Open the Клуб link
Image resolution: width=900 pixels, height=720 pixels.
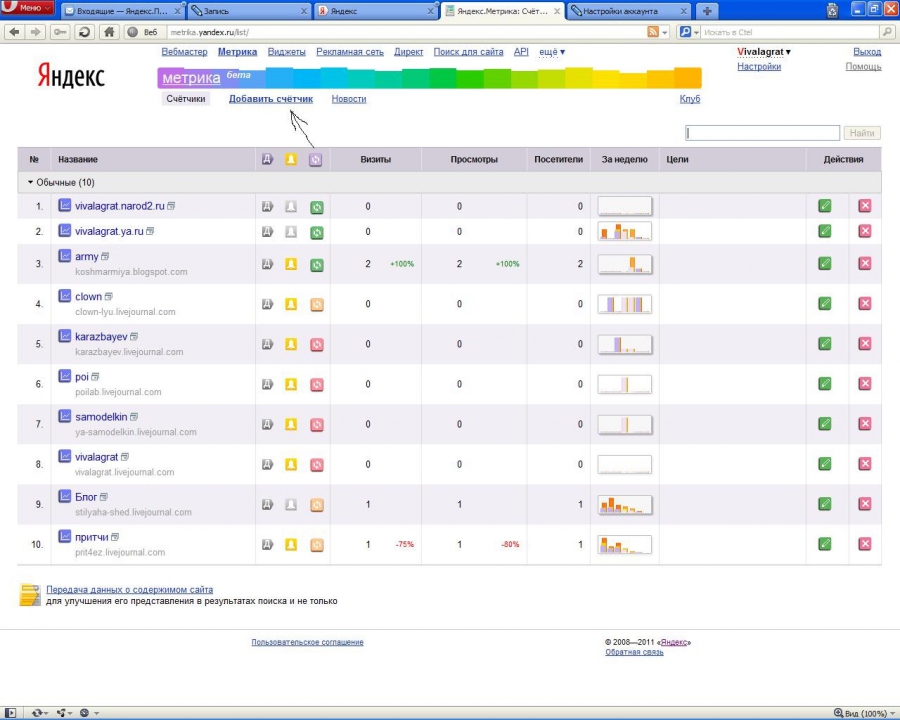[x=690, y=99]
